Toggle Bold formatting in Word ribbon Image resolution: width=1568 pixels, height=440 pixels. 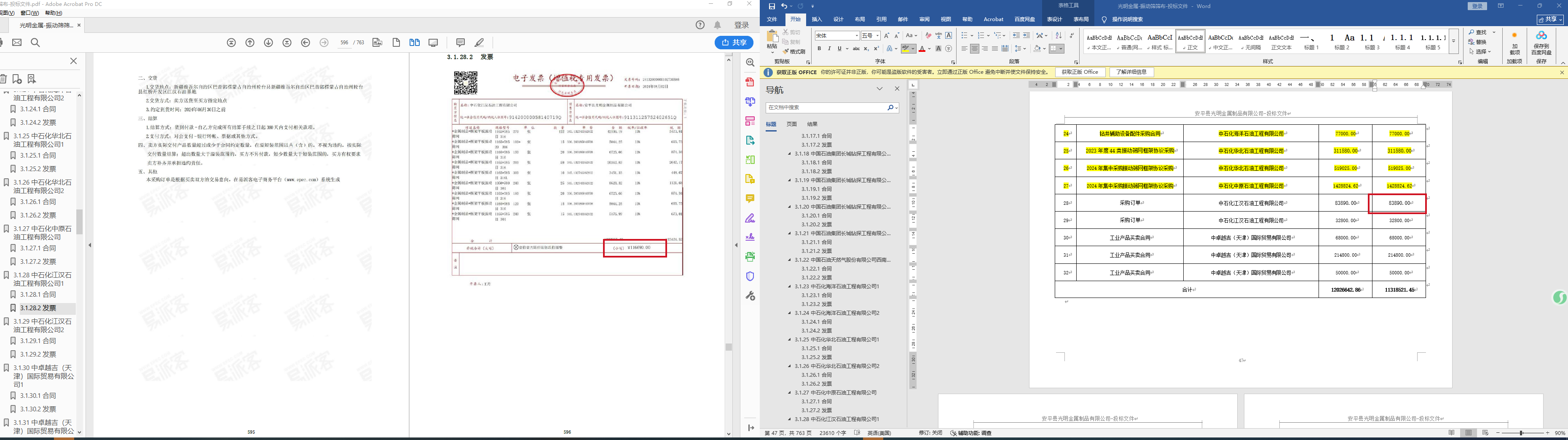(x=819, y=49)
